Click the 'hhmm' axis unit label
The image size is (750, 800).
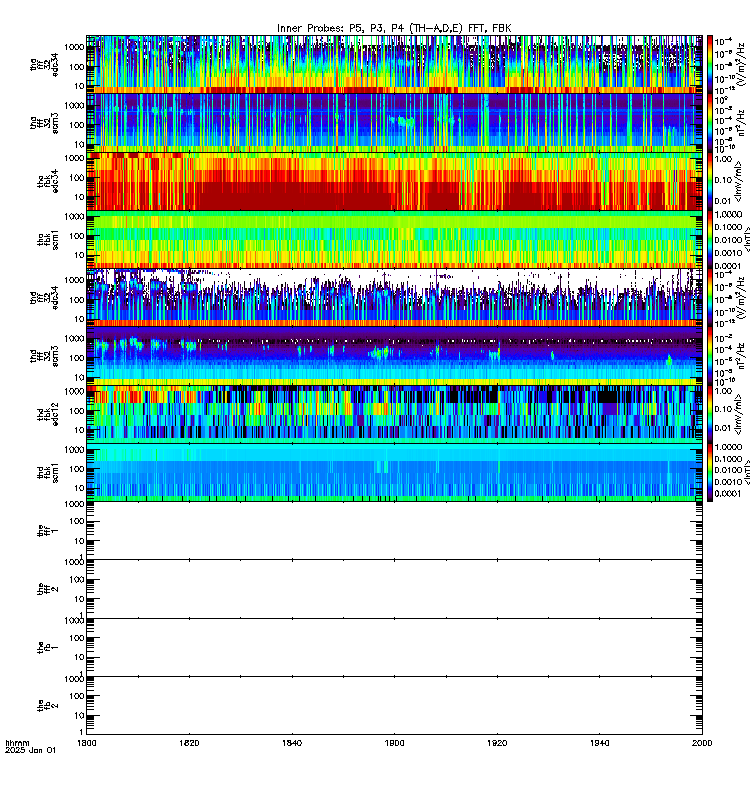tap(17, 743)
